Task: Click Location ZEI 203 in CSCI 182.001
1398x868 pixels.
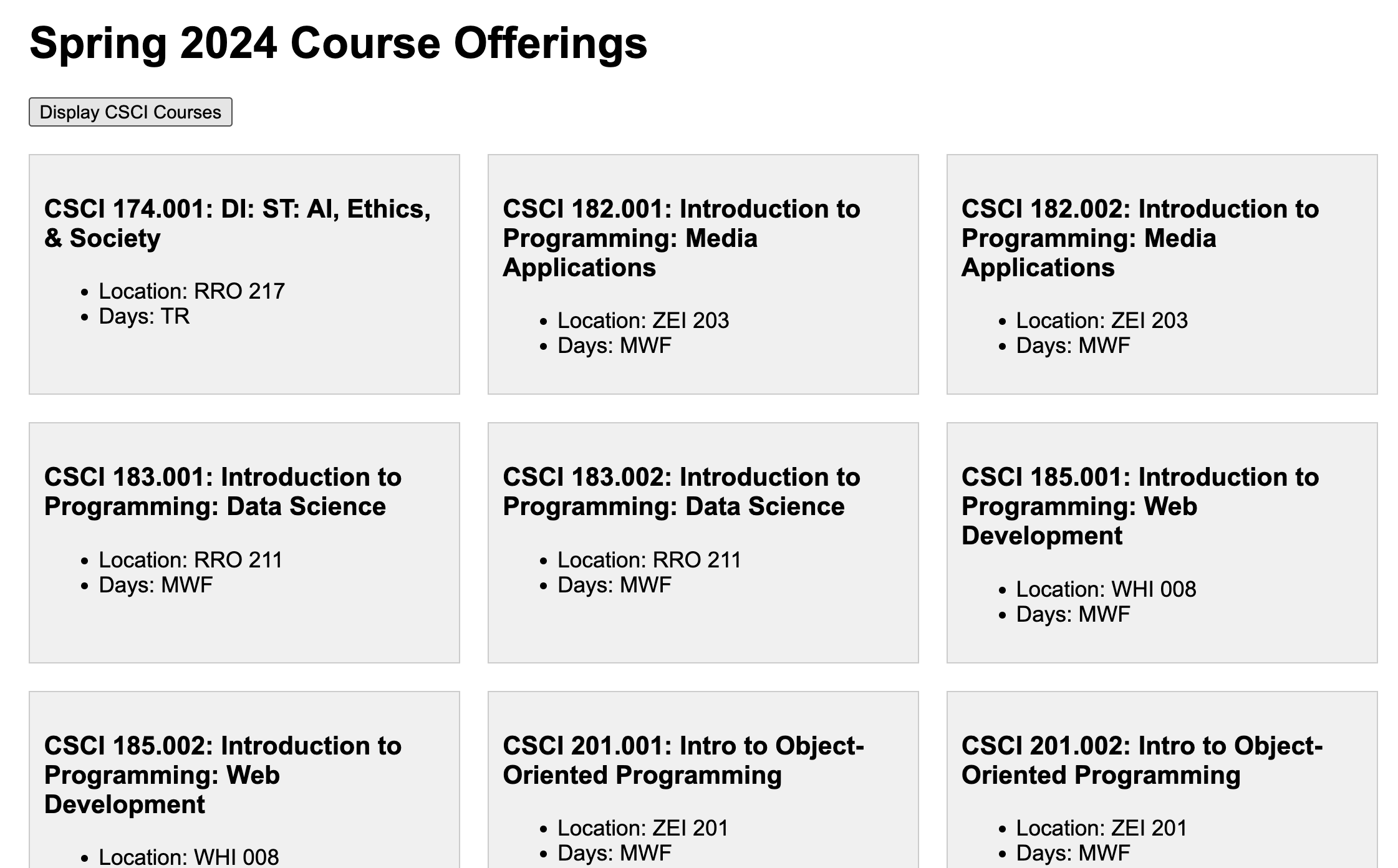Action: coord(643,321)
